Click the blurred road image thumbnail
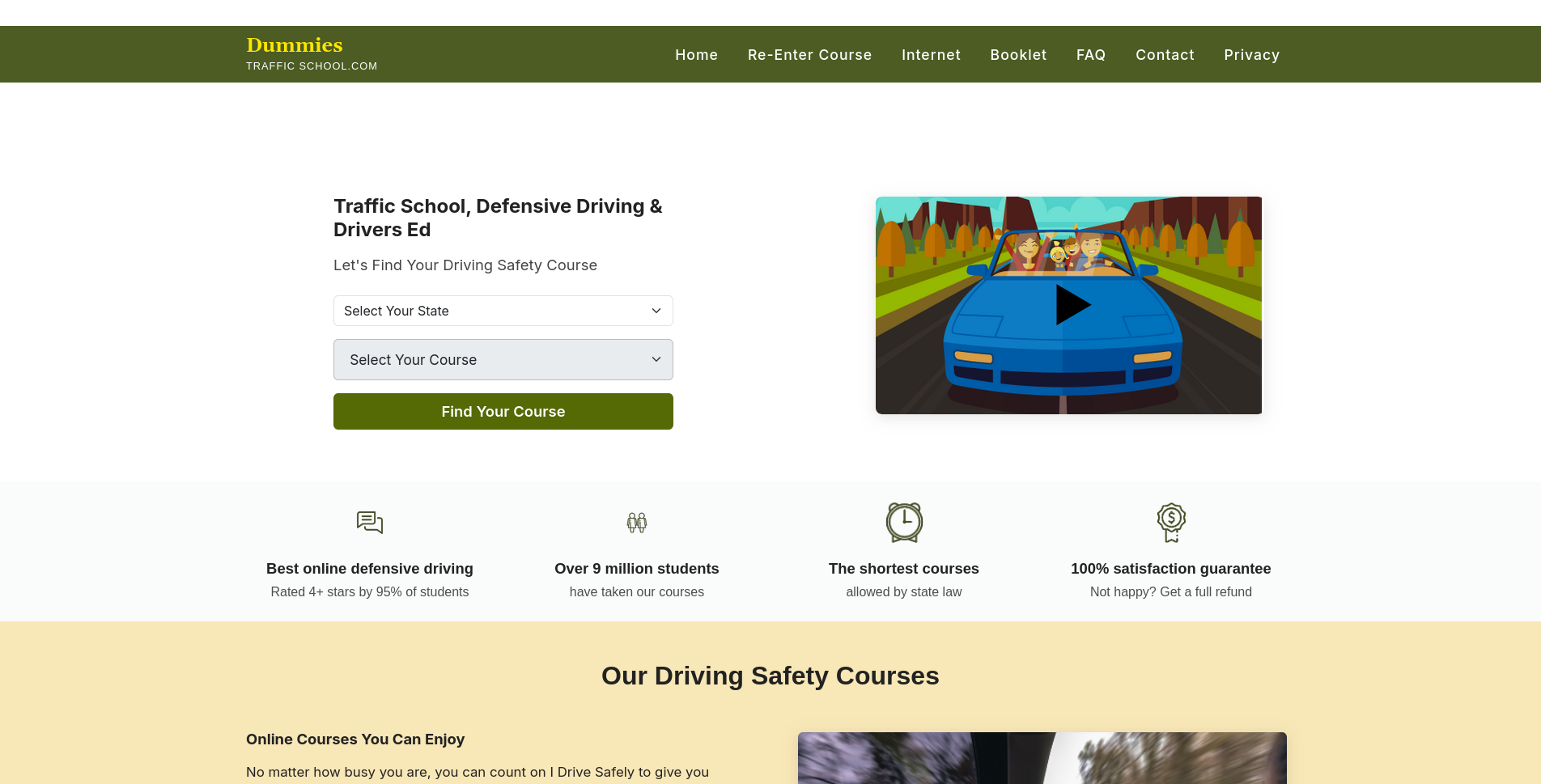 point(1042,758)
